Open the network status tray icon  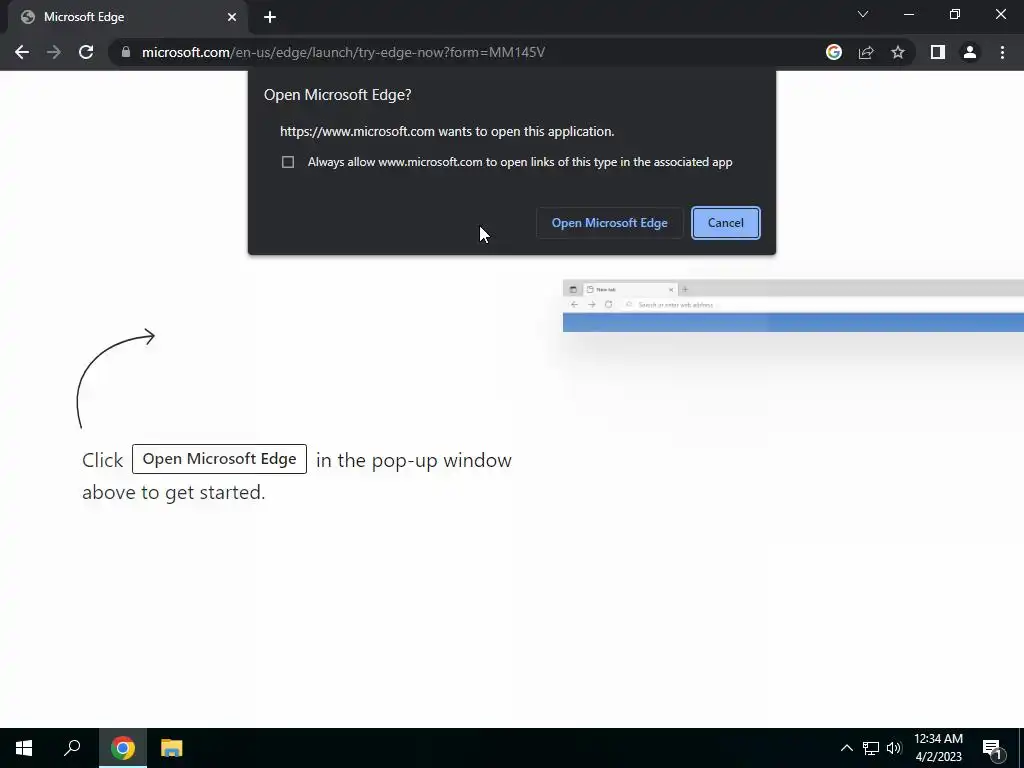[x=871, y=748]
